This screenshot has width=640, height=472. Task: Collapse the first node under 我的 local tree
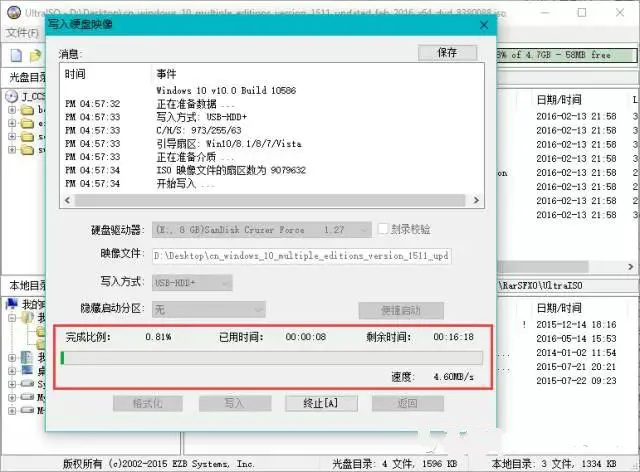point(12,317)
